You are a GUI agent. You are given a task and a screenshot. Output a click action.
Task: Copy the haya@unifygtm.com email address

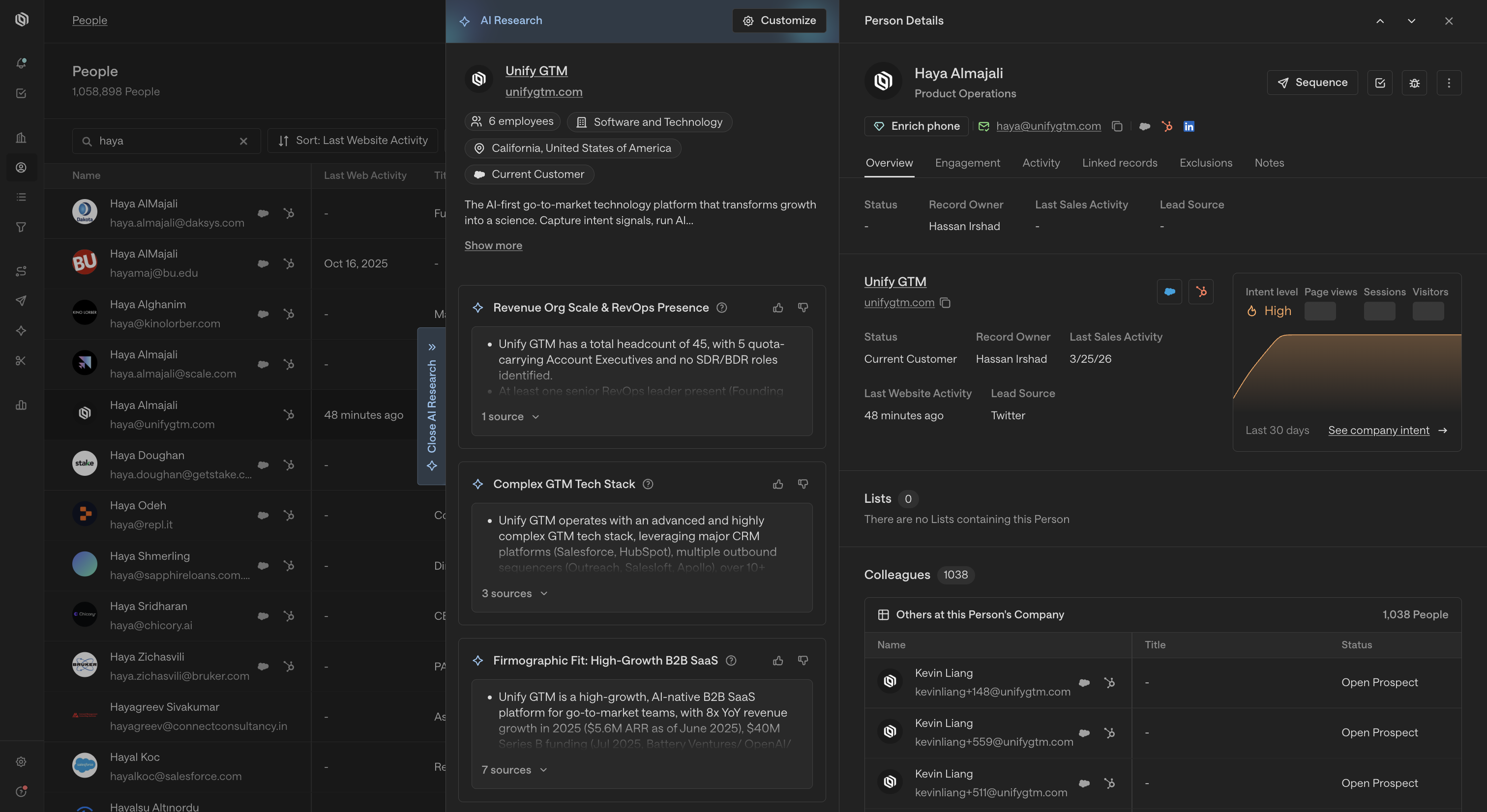click(1117, 126)
